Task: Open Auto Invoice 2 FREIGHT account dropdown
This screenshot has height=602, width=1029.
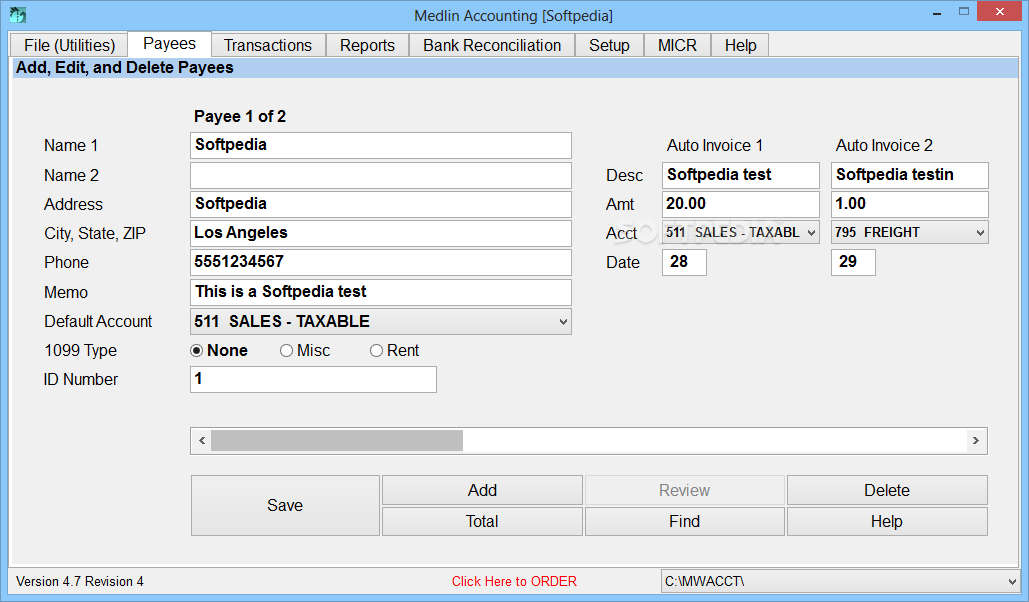Action: coord(910,232)
